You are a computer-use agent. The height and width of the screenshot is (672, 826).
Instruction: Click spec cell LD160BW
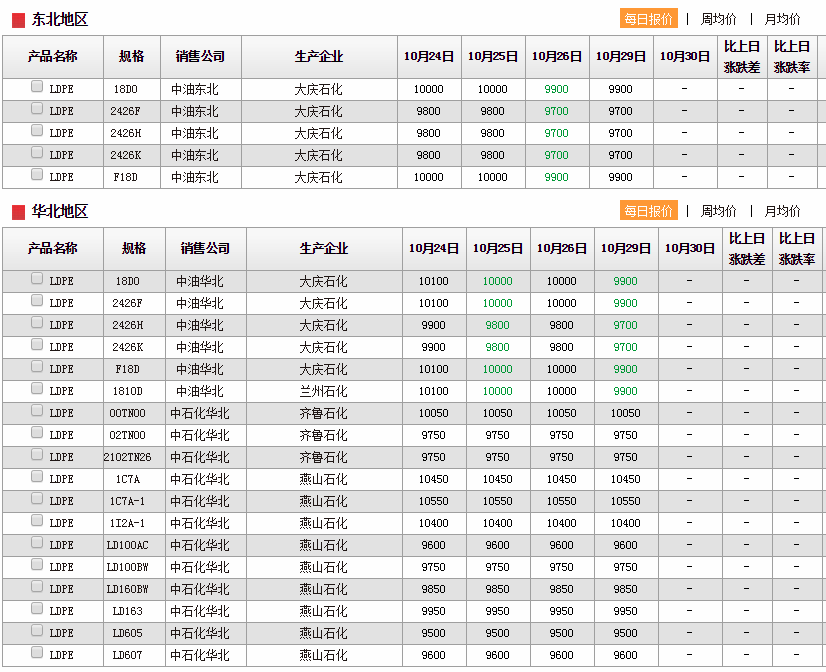(127, 589)
